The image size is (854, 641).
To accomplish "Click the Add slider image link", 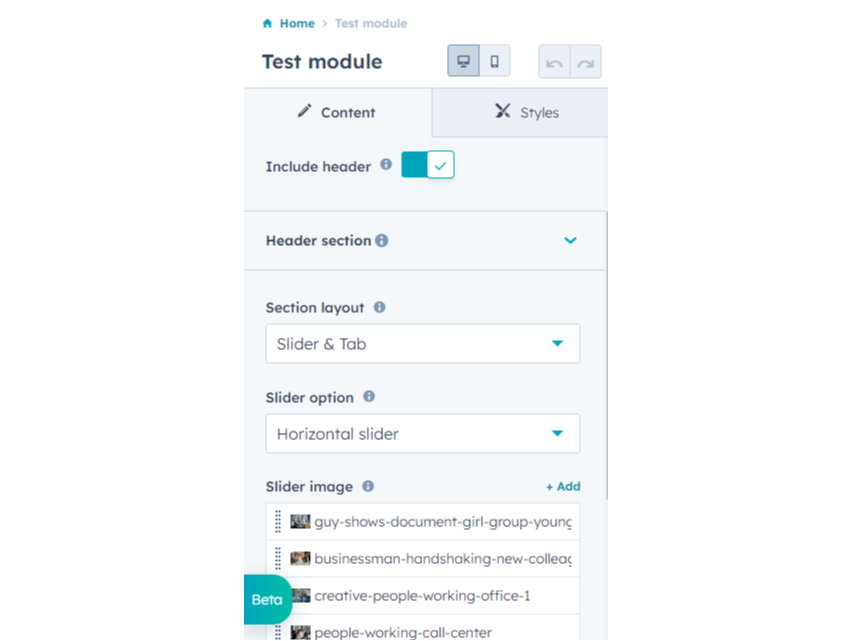I will [563, 487].
